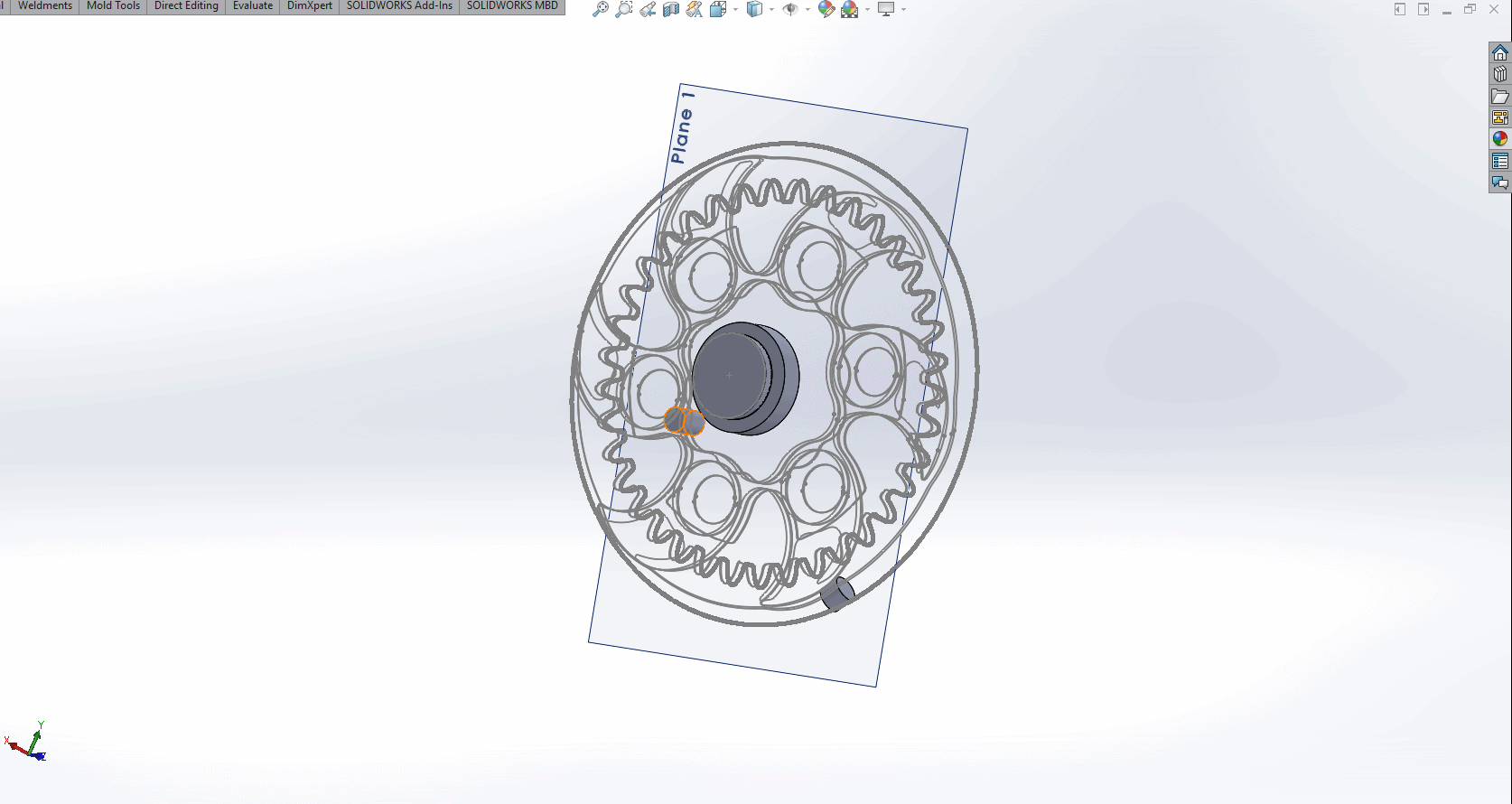Open the DimXpert tab
The height and width of the screenshot is (804, 1512).
pos(310,6)
